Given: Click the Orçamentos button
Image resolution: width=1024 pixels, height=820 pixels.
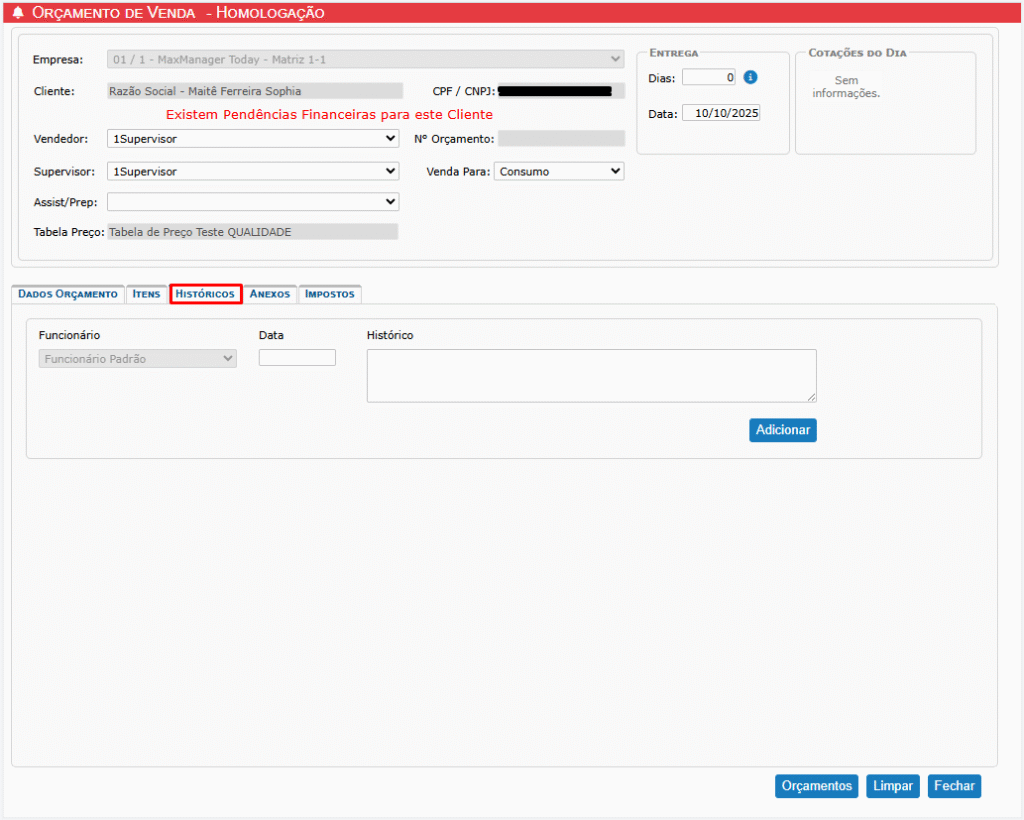Looking at the screenshot, I should (816, 786).
